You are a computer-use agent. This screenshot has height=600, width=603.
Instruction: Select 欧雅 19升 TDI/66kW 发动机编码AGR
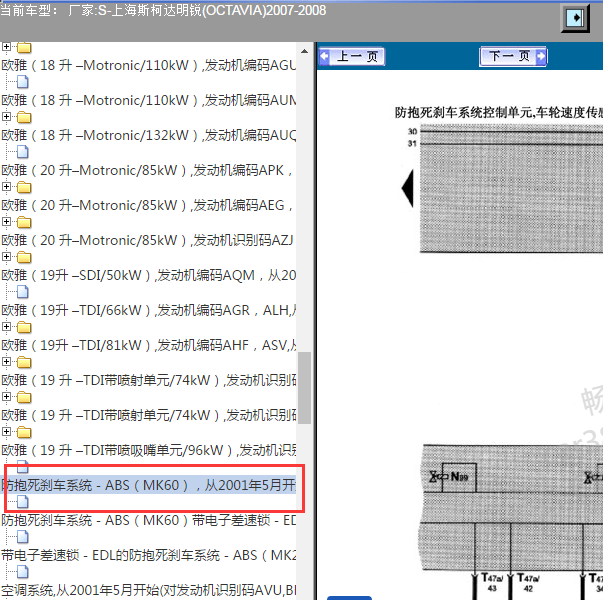point(148,310)
